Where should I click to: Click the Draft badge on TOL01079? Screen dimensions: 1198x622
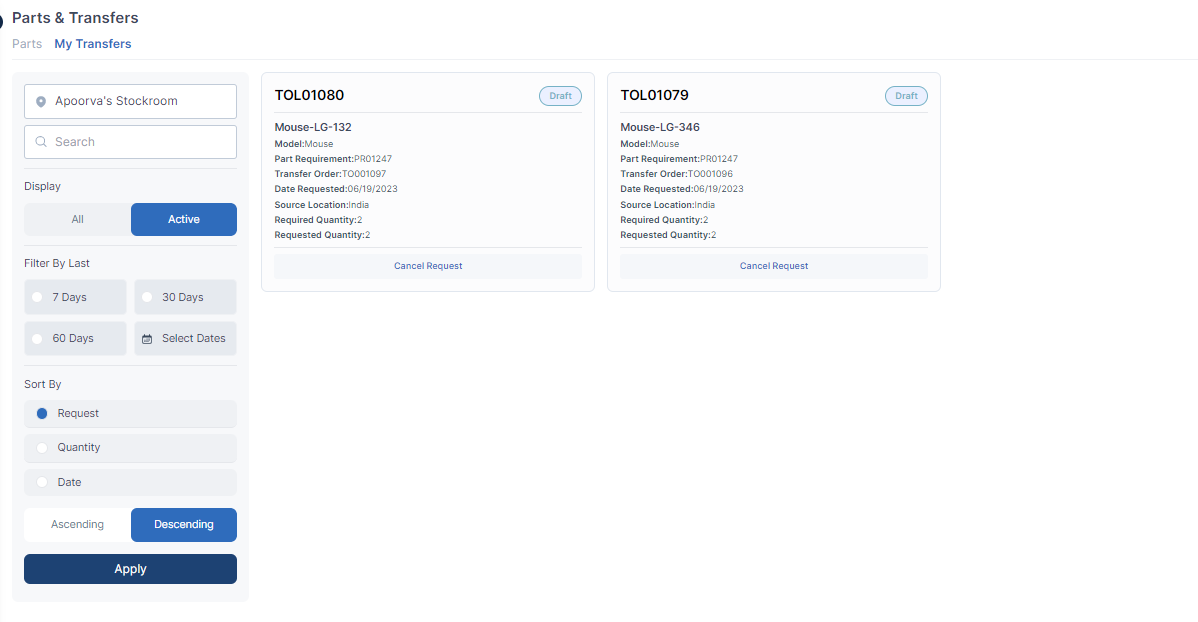pyautogui.click(x=907, y=96)
